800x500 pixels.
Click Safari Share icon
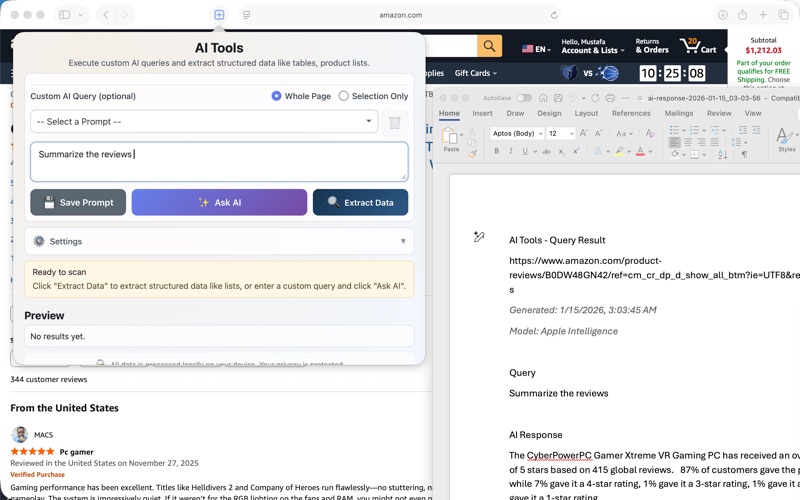[742, 15]
